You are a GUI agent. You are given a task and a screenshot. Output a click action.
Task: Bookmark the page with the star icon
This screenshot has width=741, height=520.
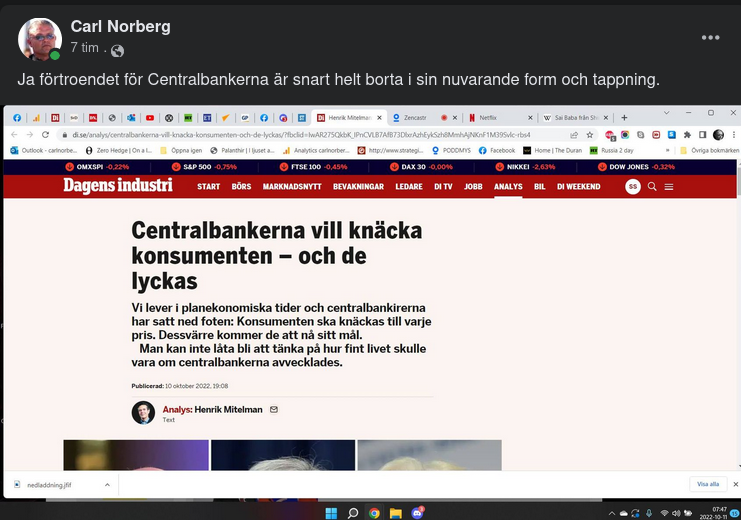[590, 135]
